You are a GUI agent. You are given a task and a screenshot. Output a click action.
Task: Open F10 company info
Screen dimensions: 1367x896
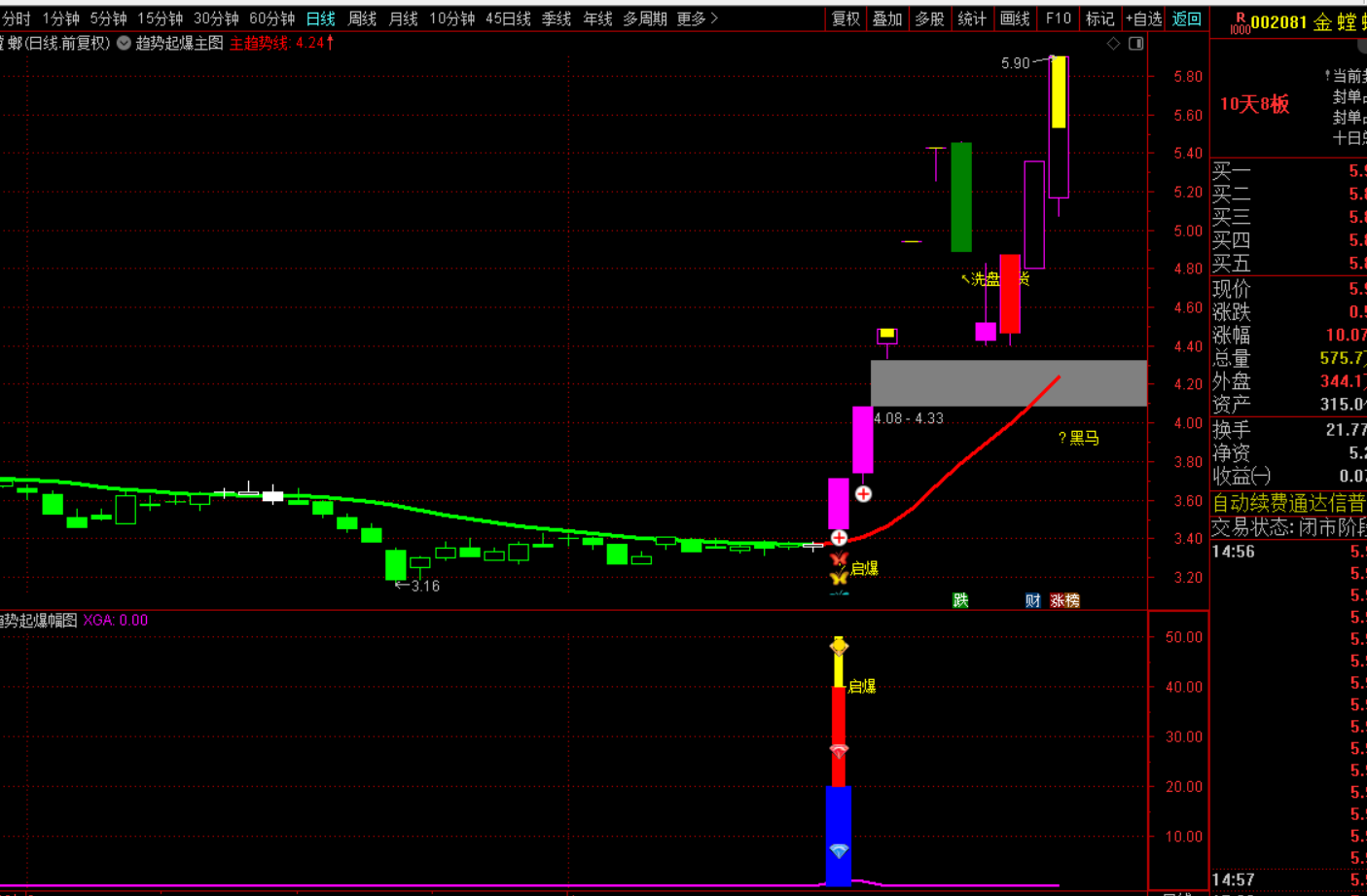[x=1058, y=18]
